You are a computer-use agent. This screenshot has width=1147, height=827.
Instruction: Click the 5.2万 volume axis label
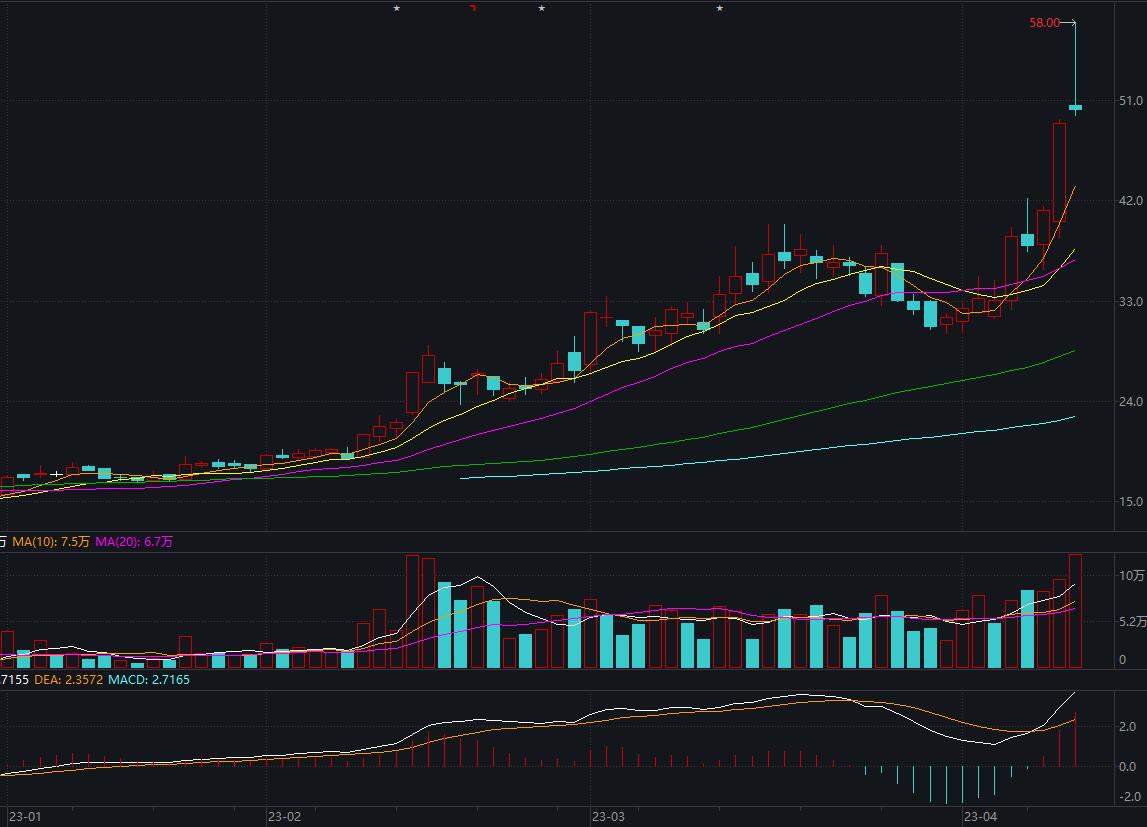(x=1132, y=622)
